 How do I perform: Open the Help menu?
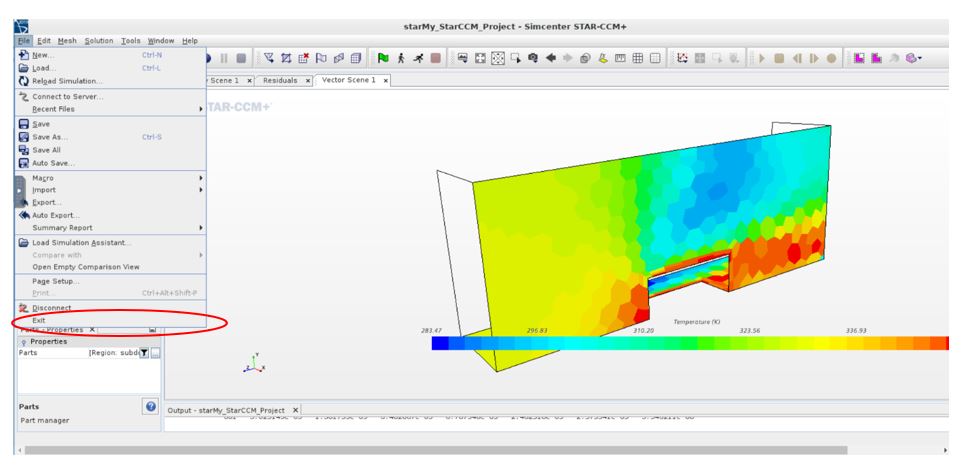pos(190,41)
